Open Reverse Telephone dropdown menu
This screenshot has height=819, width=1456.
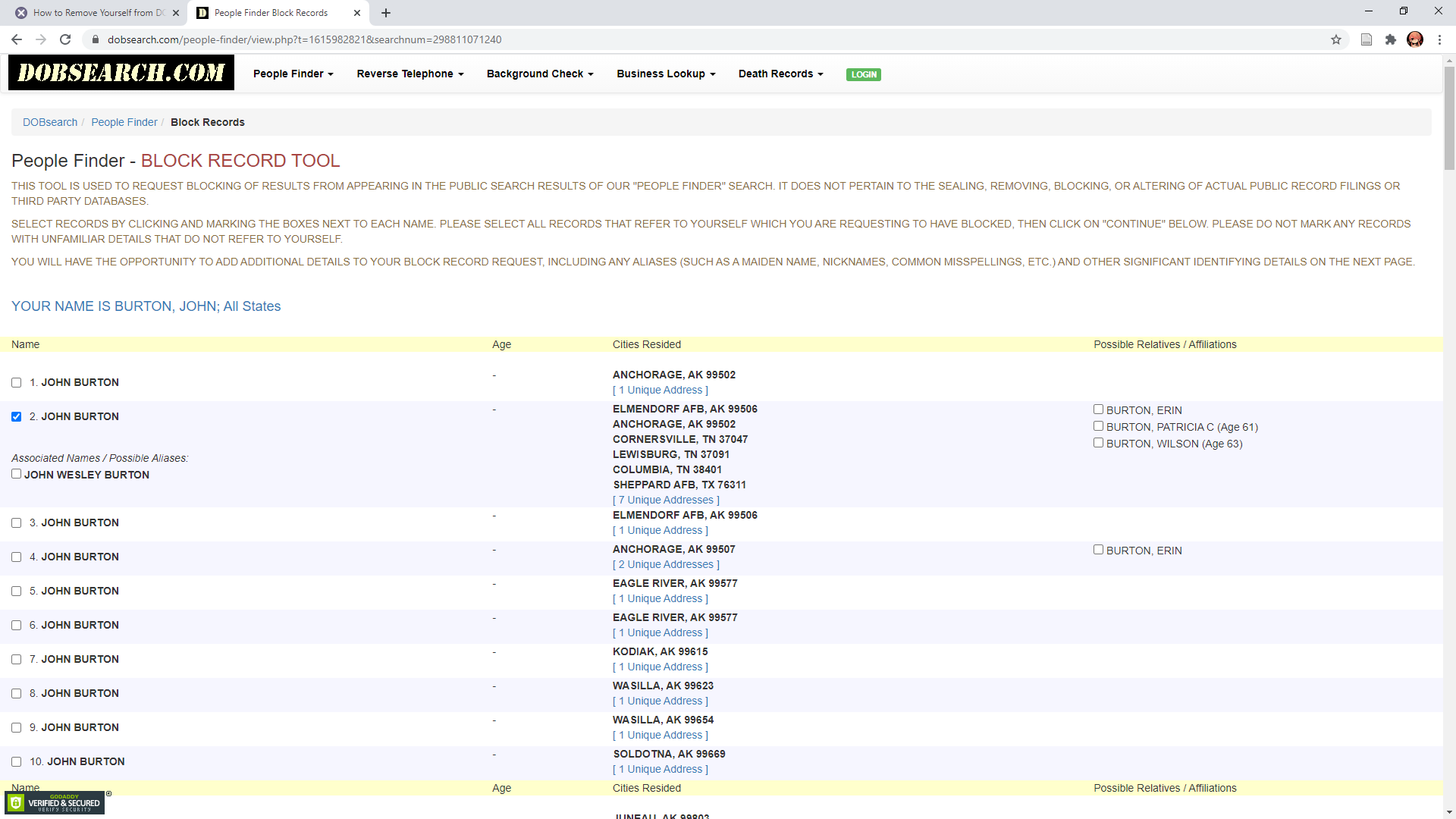tap(410, 74)
